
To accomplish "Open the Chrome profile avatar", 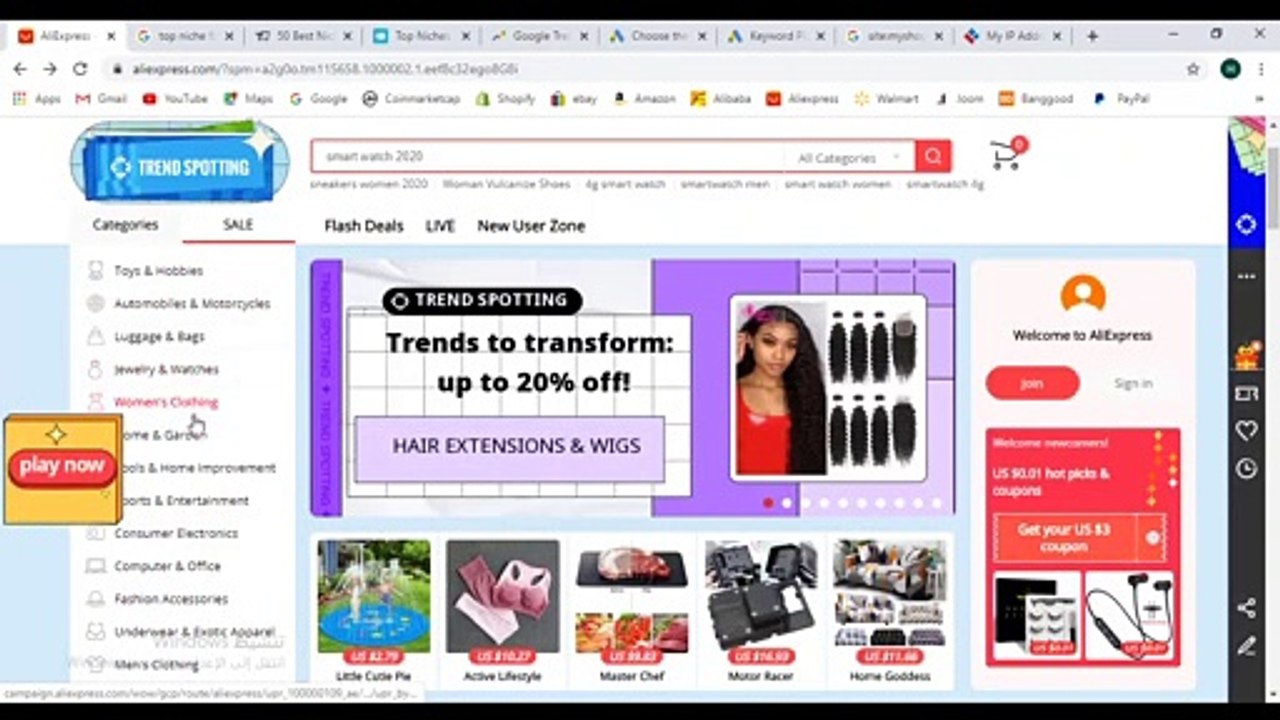I will 1230,69.
